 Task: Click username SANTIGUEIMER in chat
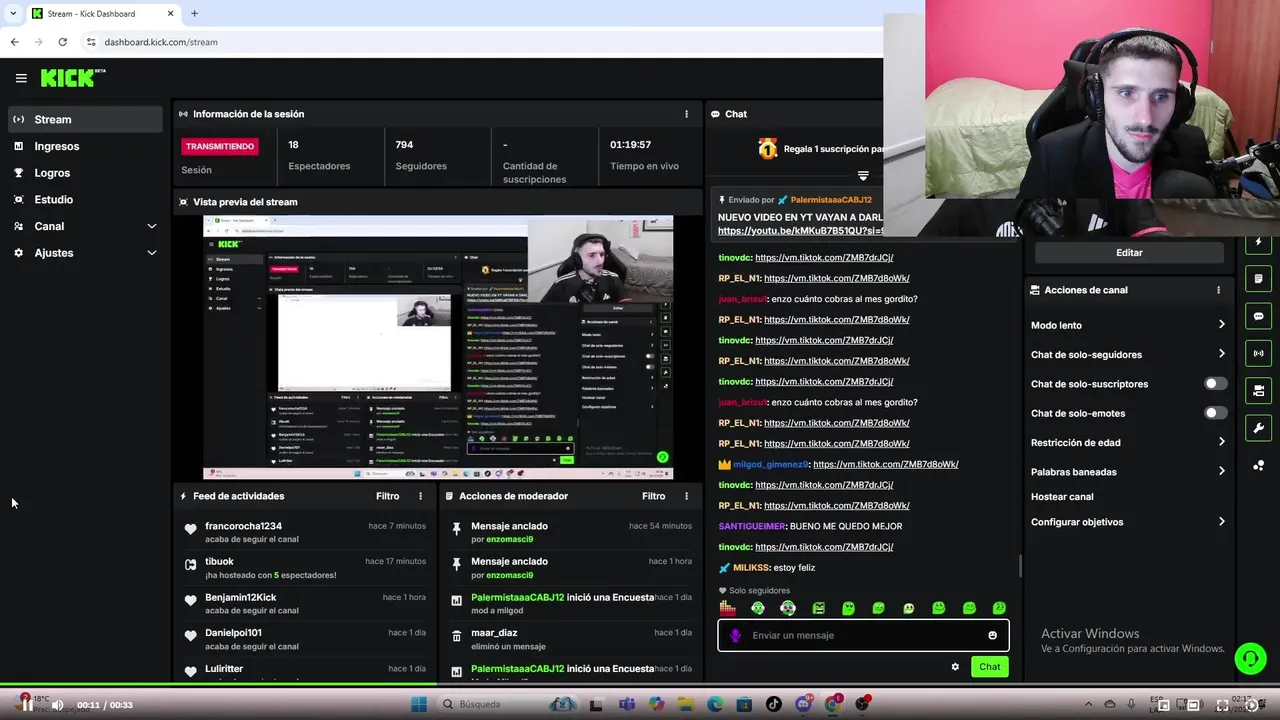[x=752, y=526]
